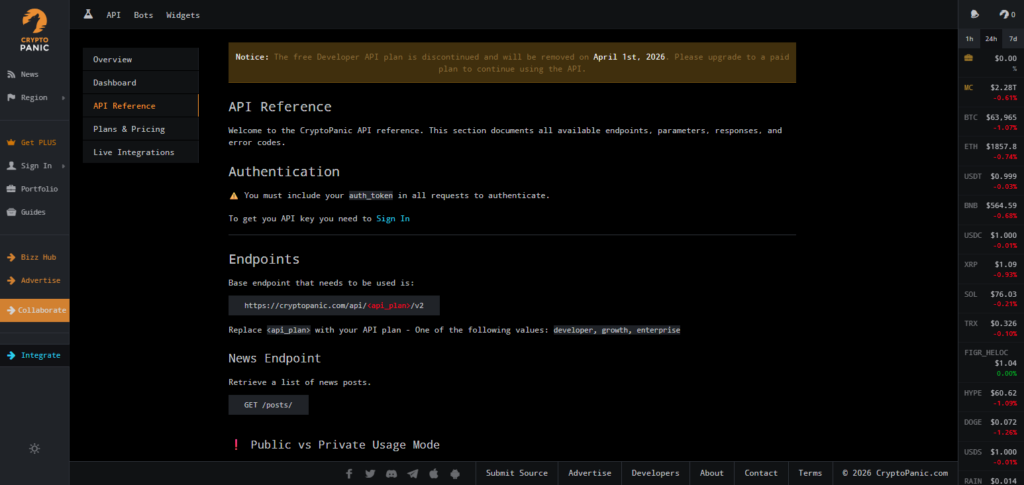The width and height of the screenshot is (1024, 485).
Task: Open the CryptoPanic logo home link
Action: tap(35, 30)
